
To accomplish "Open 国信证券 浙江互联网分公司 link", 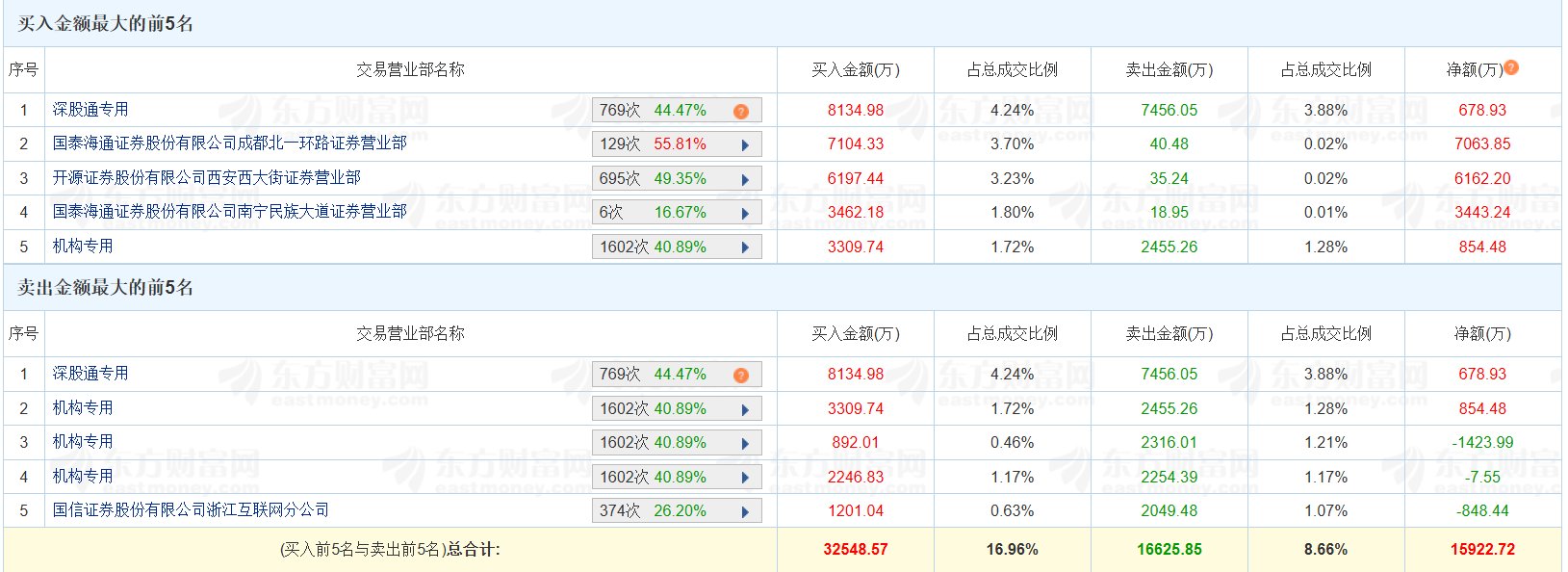I will click(x=191, y=510).
